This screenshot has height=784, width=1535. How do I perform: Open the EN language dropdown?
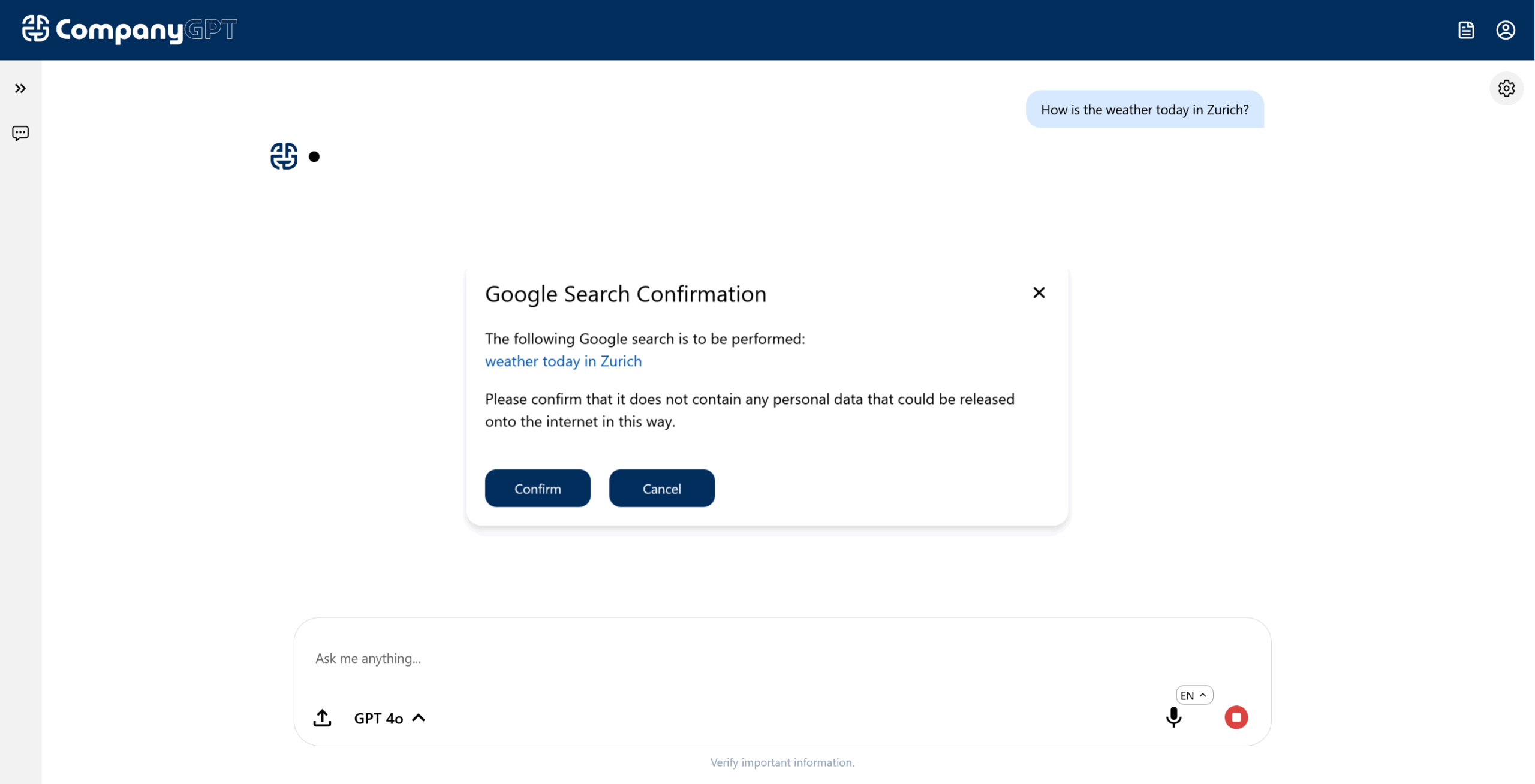coord(1194,695)
